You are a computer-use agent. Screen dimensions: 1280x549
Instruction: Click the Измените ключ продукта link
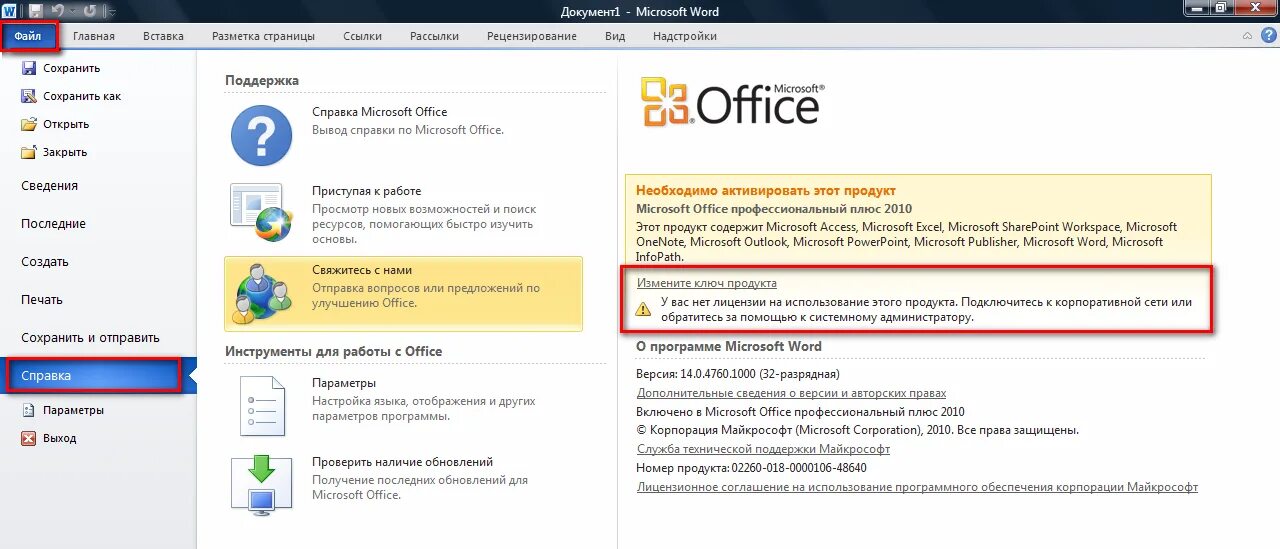pos(707,283)
